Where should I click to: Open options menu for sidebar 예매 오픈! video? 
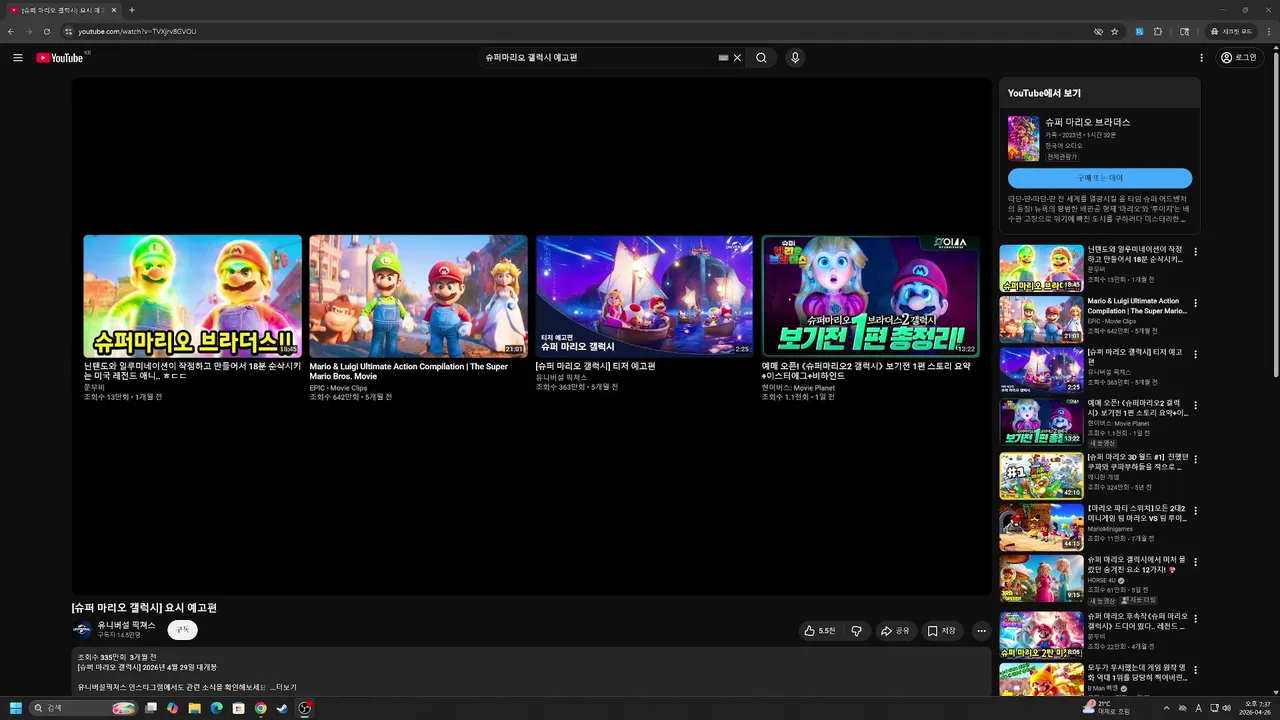tap(1195, 406)
